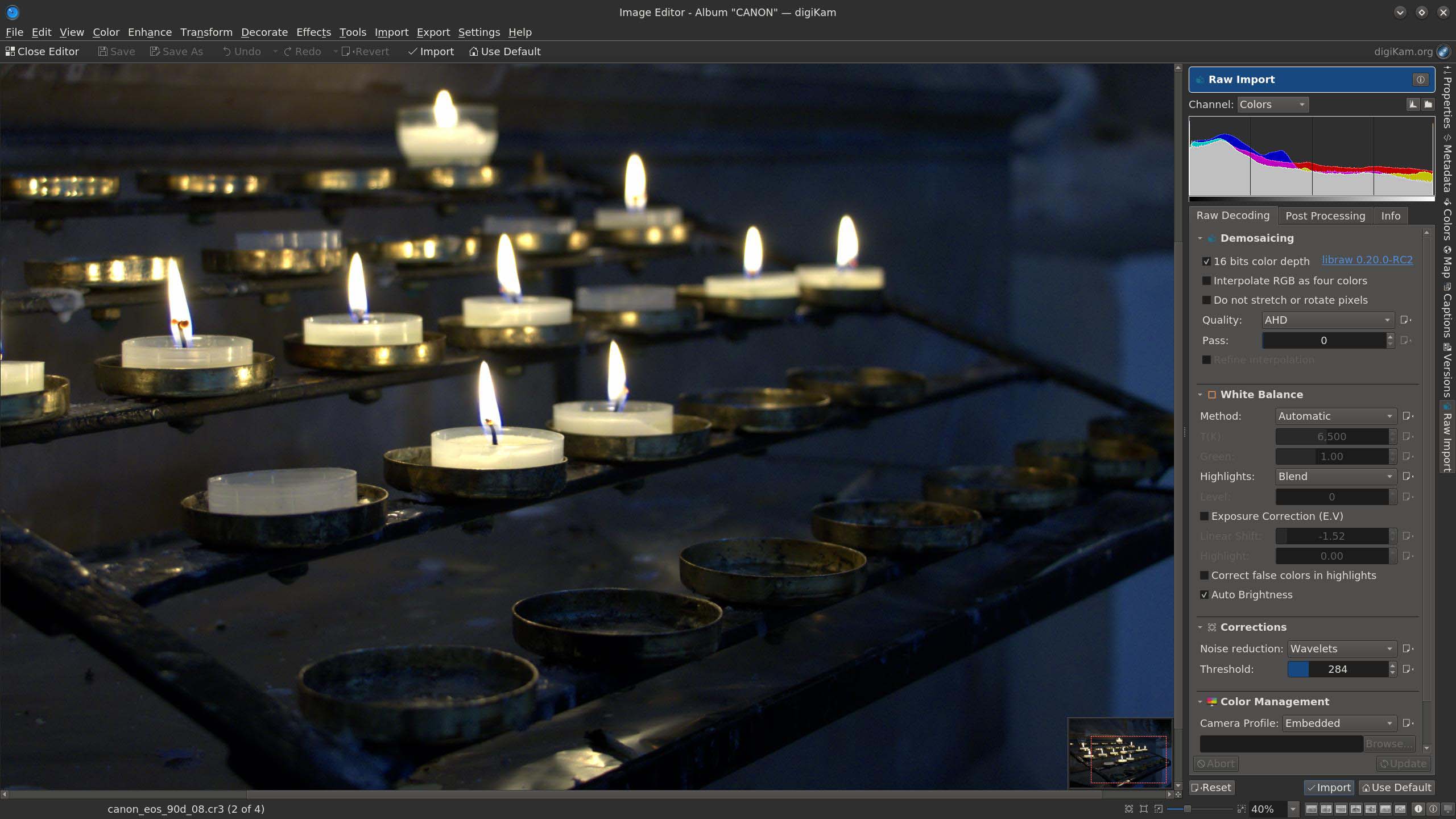The width and height of the screenshot is (1456, 819).
Task: Open the white balance Method dropdown
Action: coord(1334,416)
